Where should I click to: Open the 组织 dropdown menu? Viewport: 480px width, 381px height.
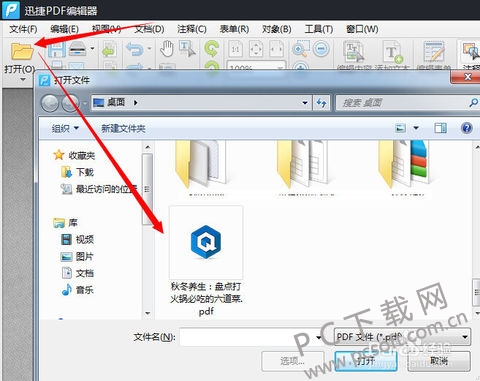pos(65,128)
